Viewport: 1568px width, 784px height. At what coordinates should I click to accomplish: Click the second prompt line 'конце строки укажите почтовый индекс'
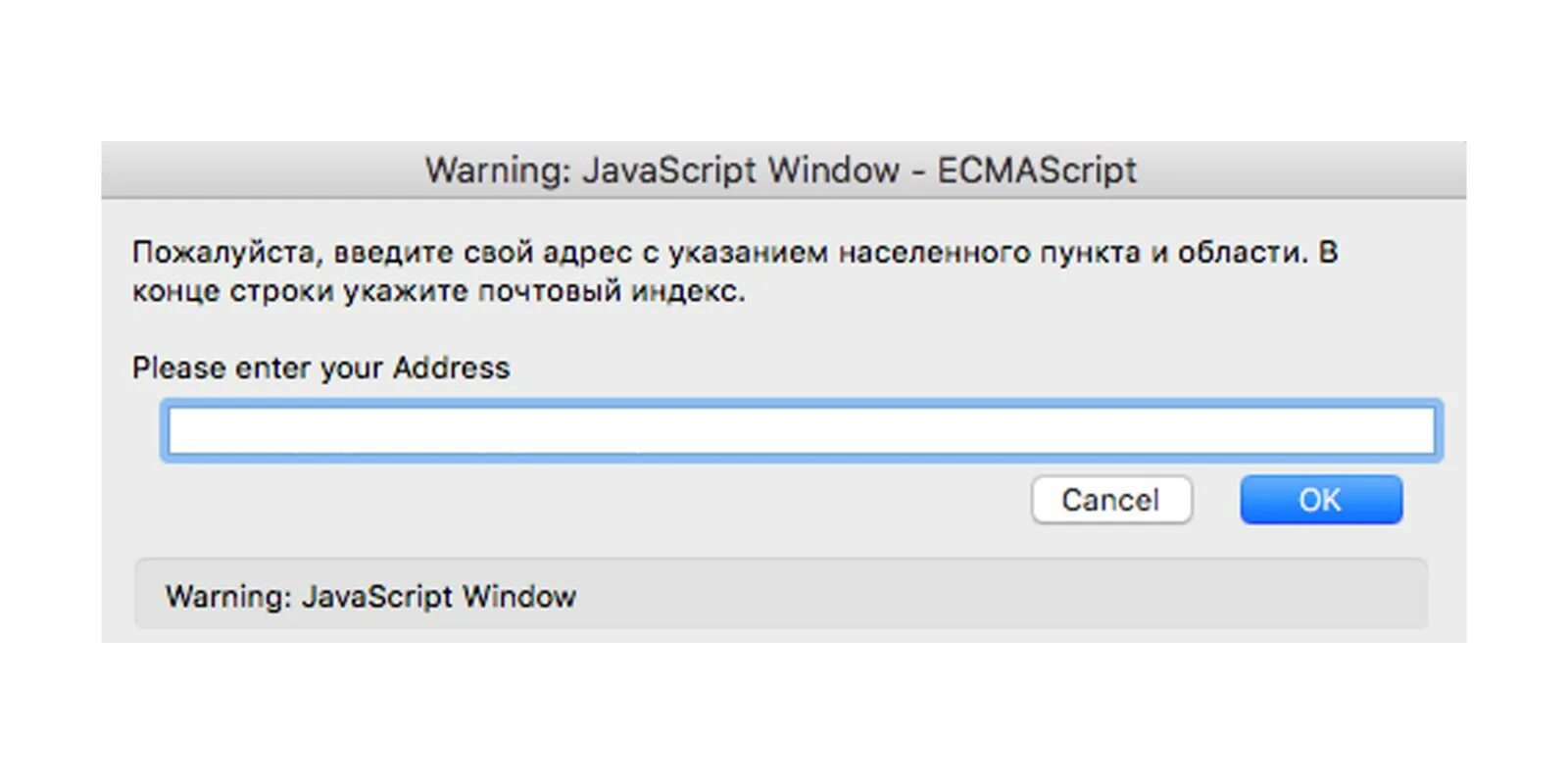click(438, 291)
